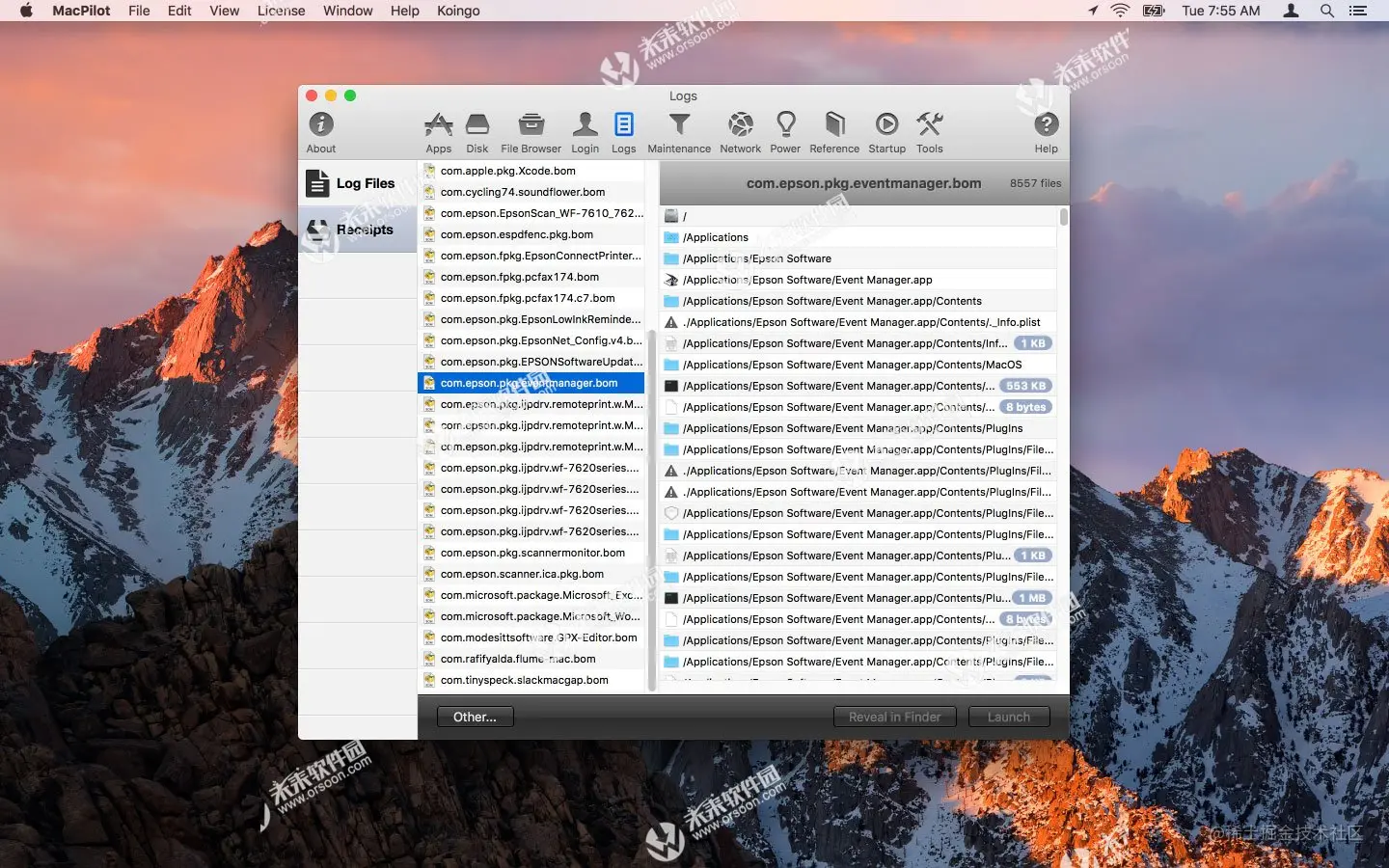1389x868 pixels.
Task: Select com.epson.pkg.eventmanager.bom receipt
Action: point(531,383)
